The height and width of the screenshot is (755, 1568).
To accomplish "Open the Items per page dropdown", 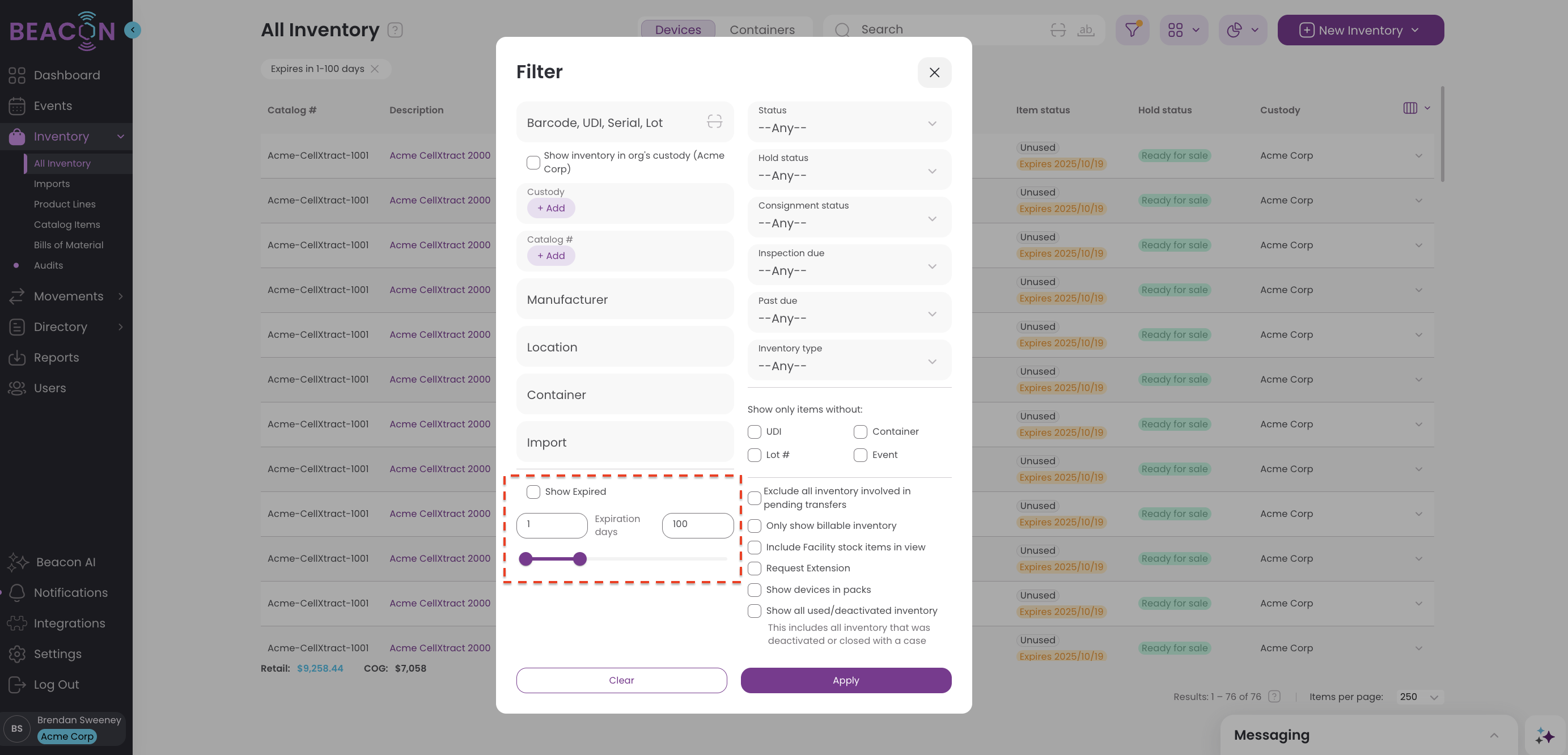I will [1419, 697].
